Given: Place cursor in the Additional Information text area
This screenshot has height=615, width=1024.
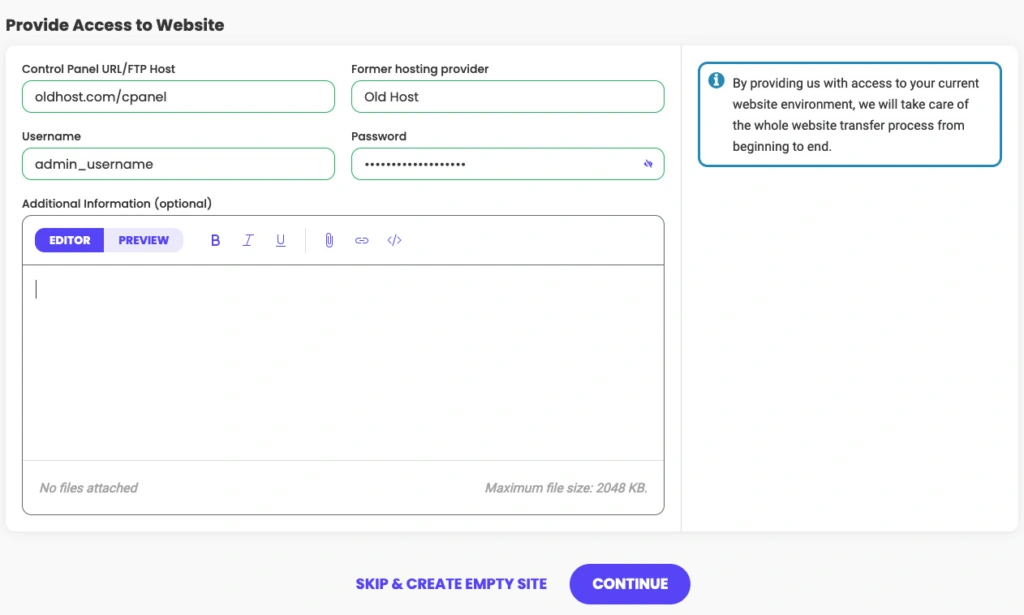Looking at the screenshot, I should click(342, 360).
